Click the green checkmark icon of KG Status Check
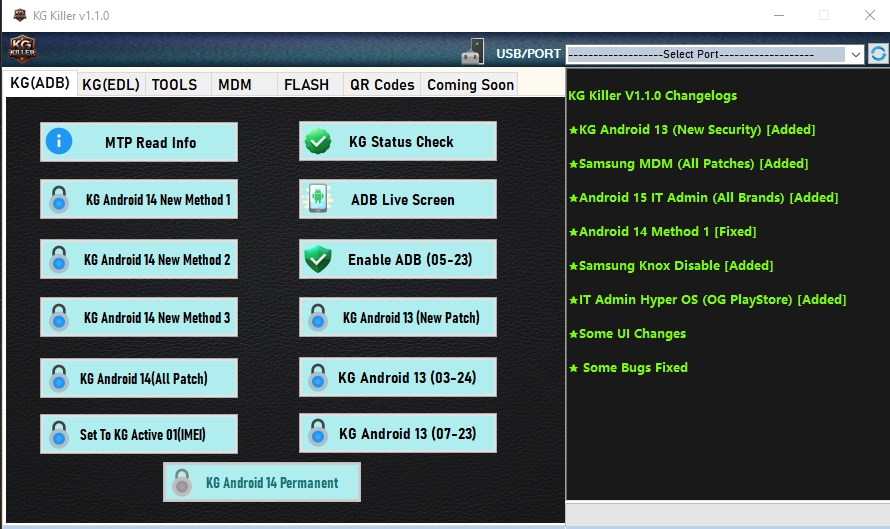Screen dimensions: 890x529 pos(318,141)
